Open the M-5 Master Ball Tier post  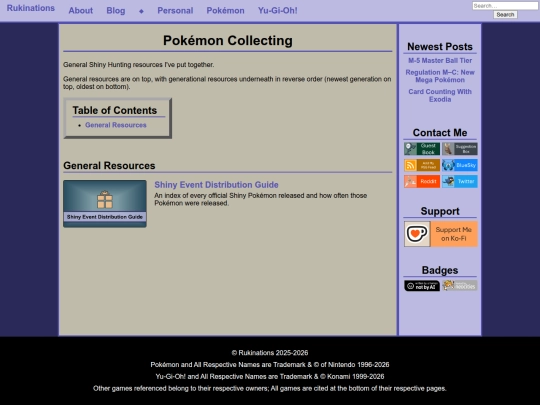tap(440, 61)
